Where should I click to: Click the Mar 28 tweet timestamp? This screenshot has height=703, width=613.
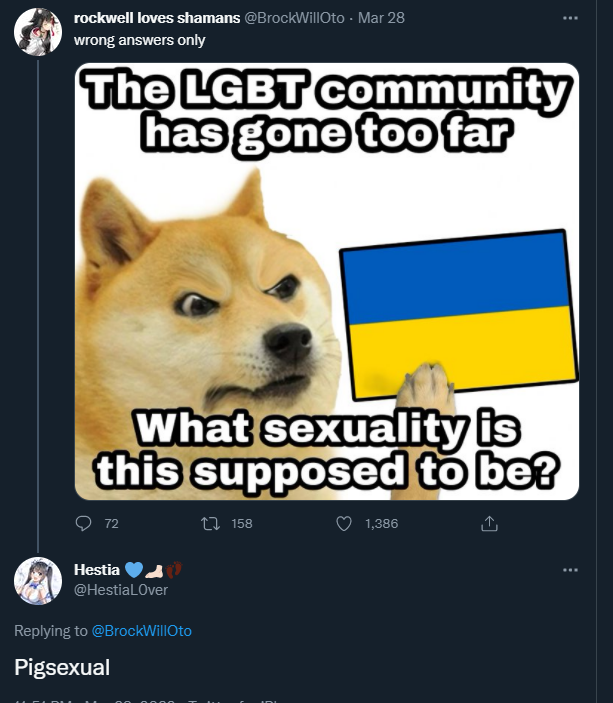click(381, 18)
